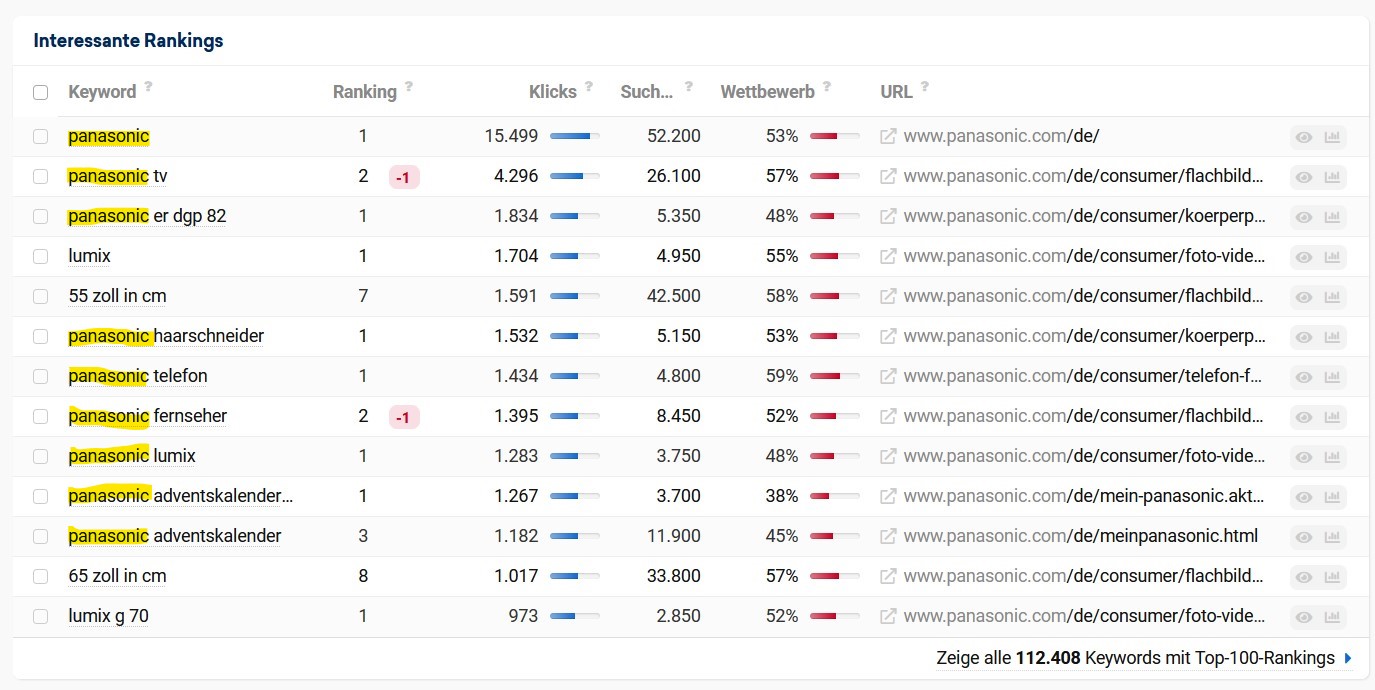This screenshot has height=690, width=1375.
Task: Open the keyword link panasonic tv
Action: [118, 176]
